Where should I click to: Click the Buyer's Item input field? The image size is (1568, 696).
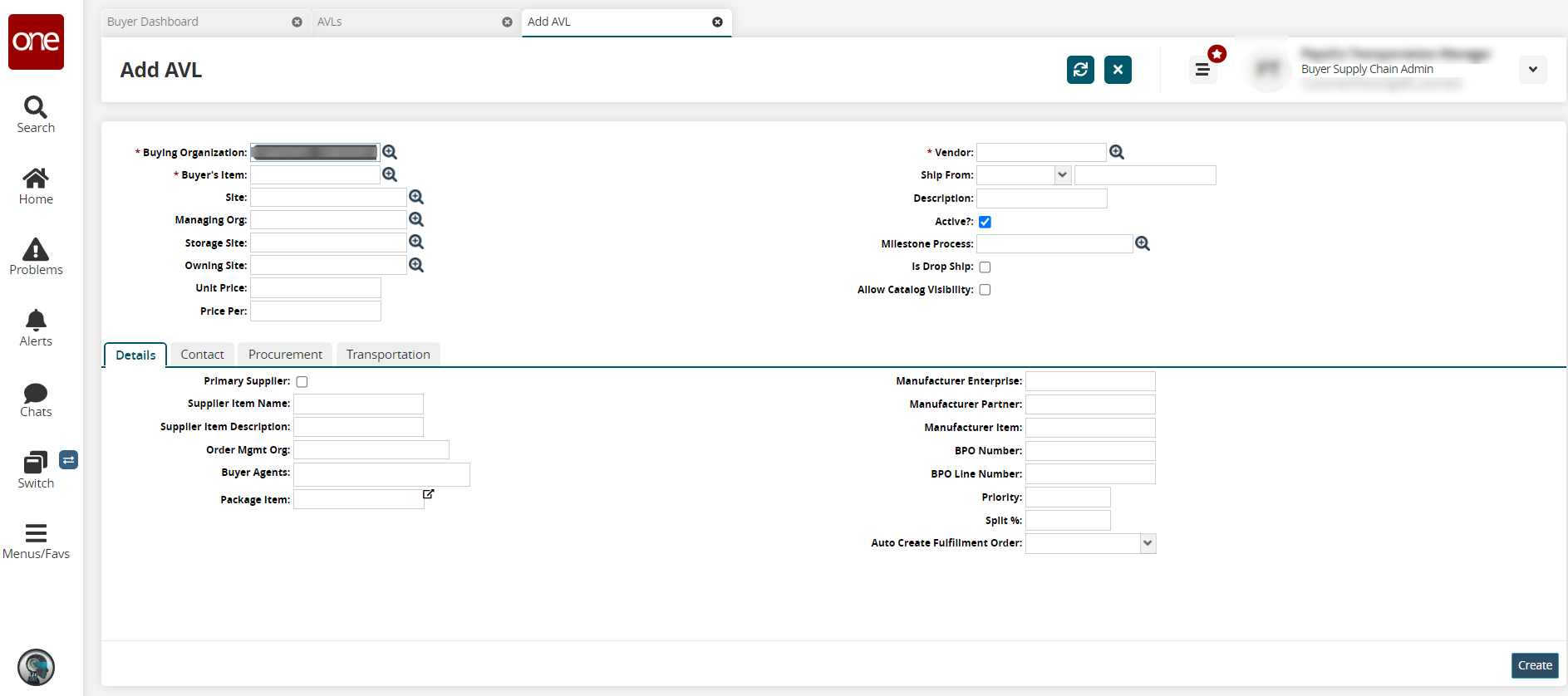click(x=315, y=174)
